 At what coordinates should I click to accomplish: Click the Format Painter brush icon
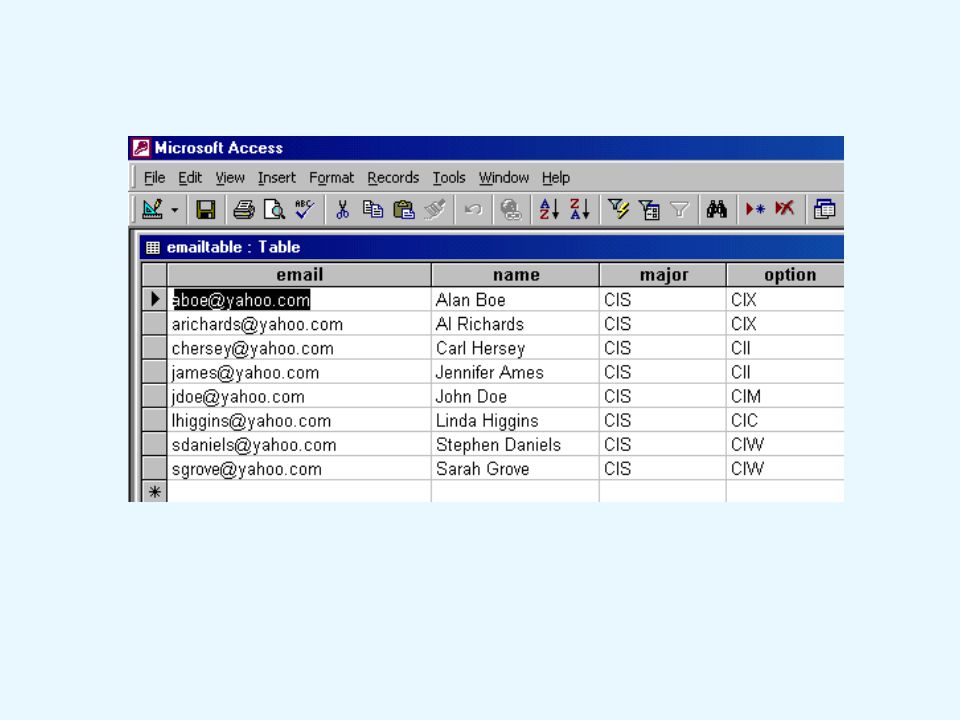tap(435, 210)
